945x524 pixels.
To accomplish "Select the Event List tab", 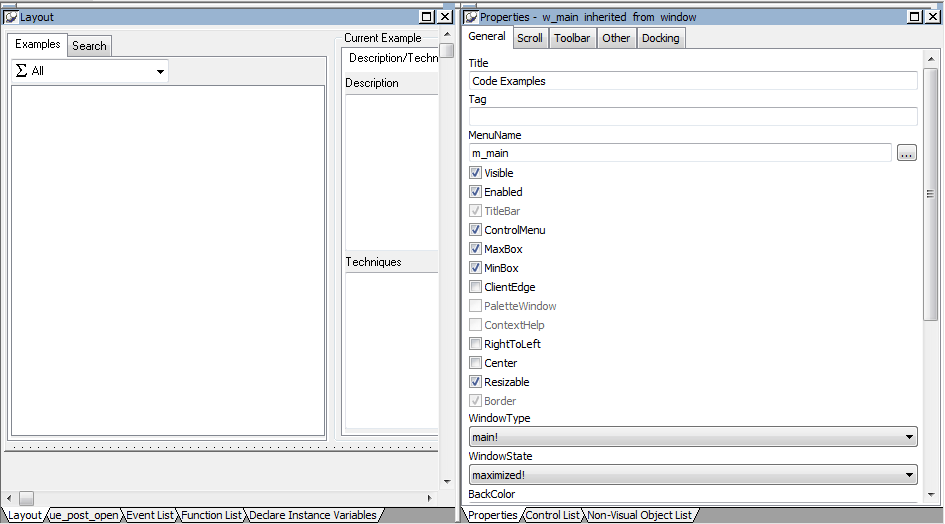I will 150,515.
